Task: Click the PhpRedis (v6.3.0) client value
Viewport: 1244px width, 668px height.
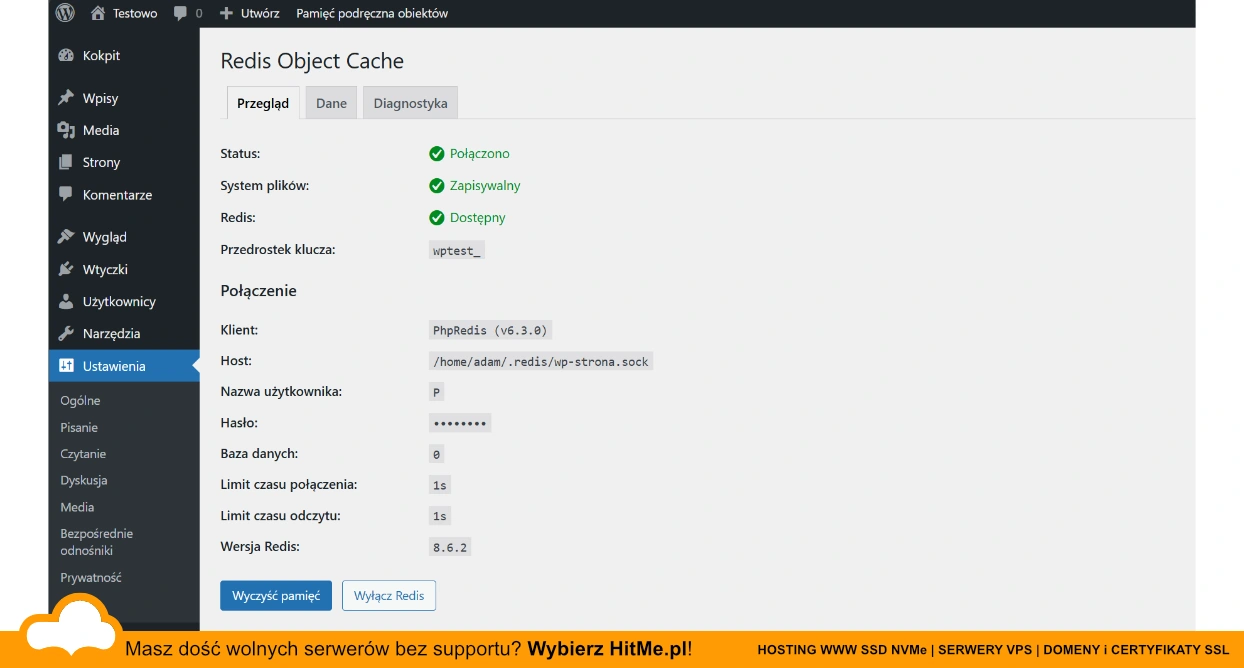Action: point(491,330)
